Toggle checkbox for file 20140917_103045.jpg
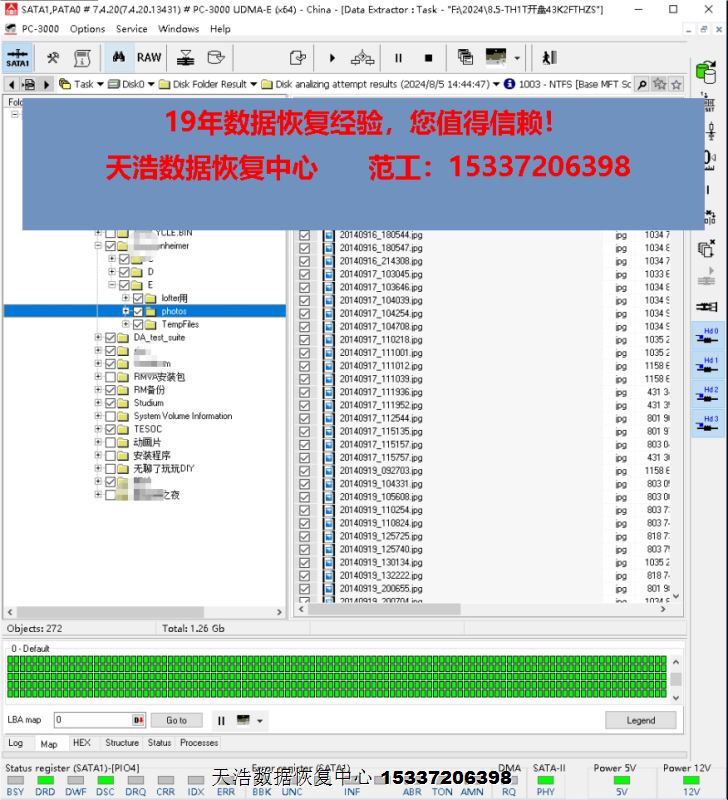This screenshot has width=728, height=800. [x=305, y=274]
